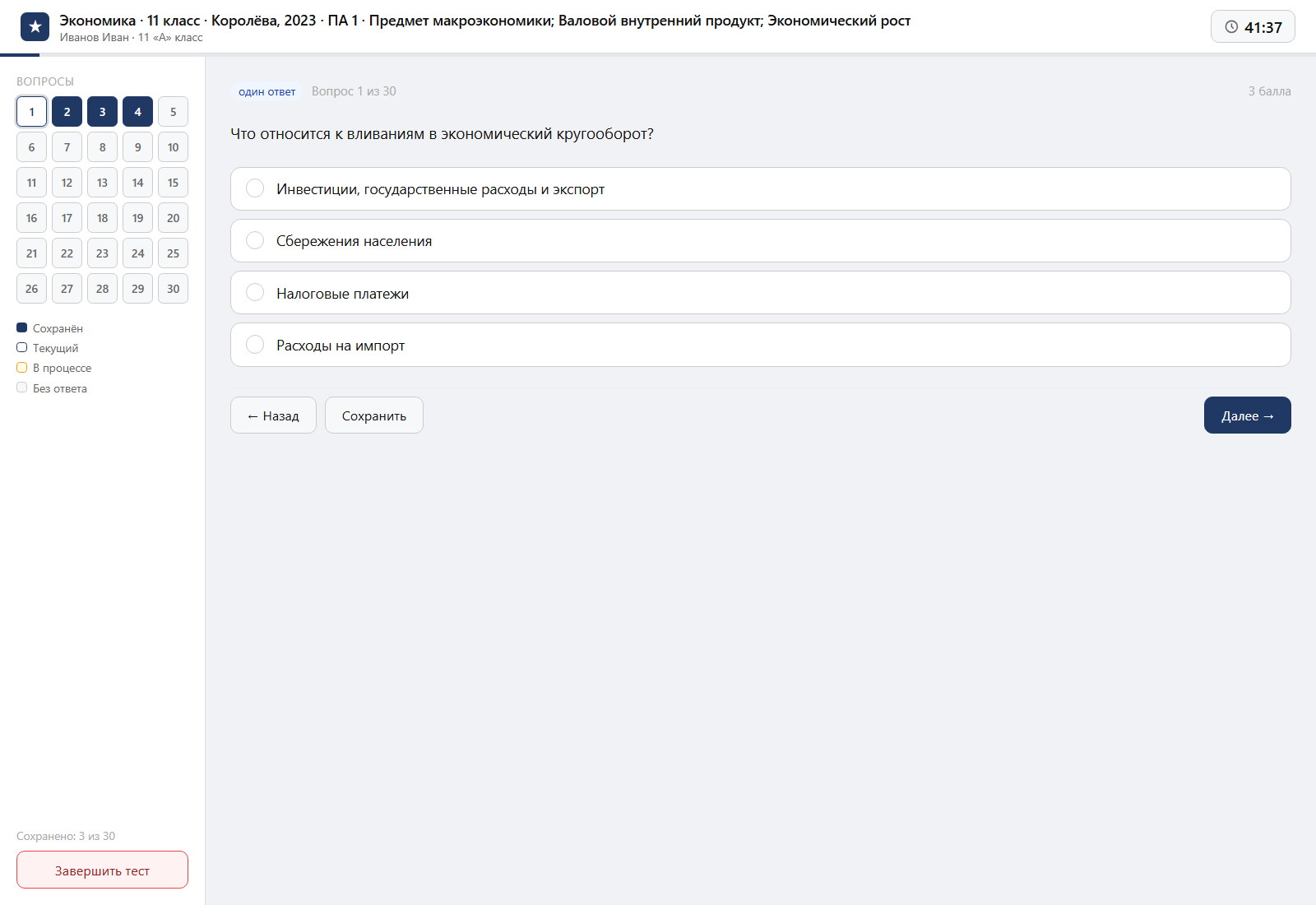
Task: Finish the test via 'Завершить тест'
Action: coord(102,870)
